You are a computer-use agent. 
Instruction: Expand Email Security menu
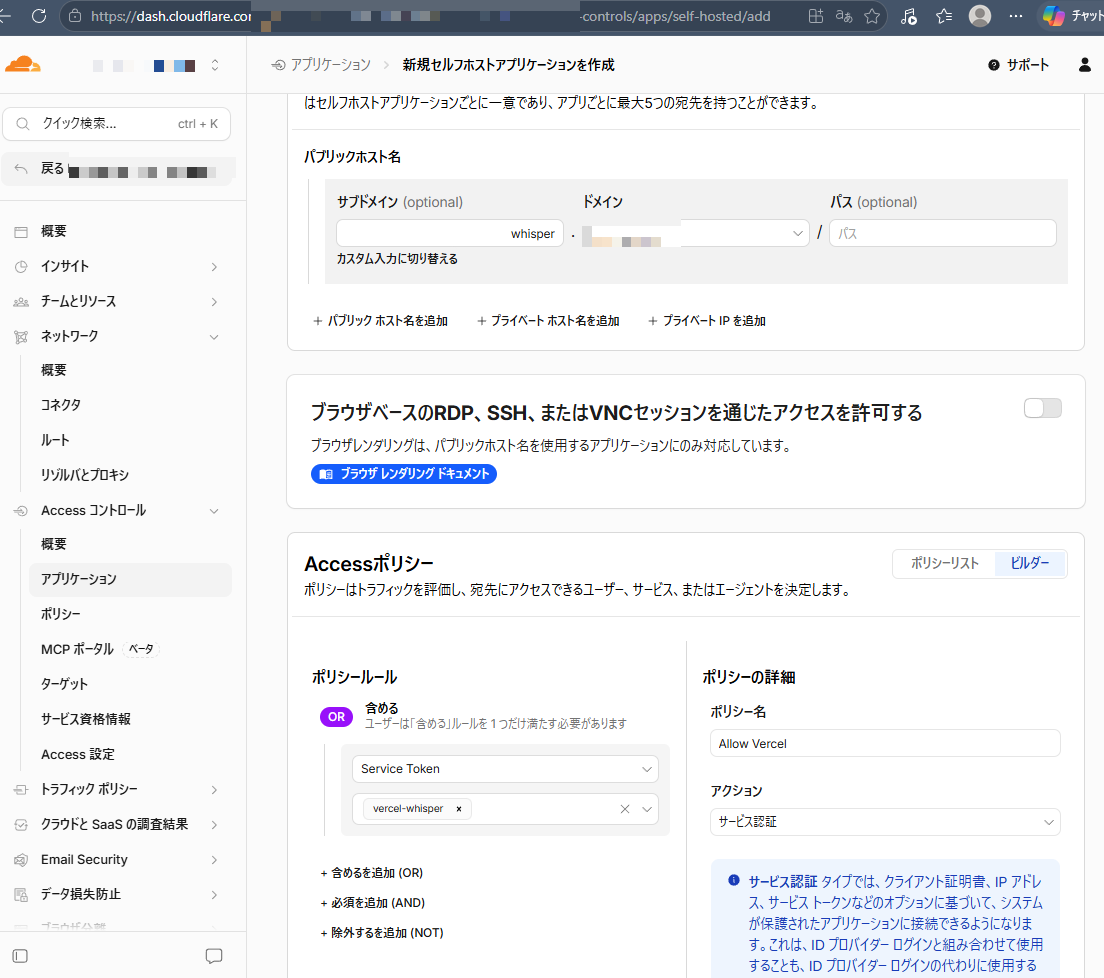pos(116,860)
